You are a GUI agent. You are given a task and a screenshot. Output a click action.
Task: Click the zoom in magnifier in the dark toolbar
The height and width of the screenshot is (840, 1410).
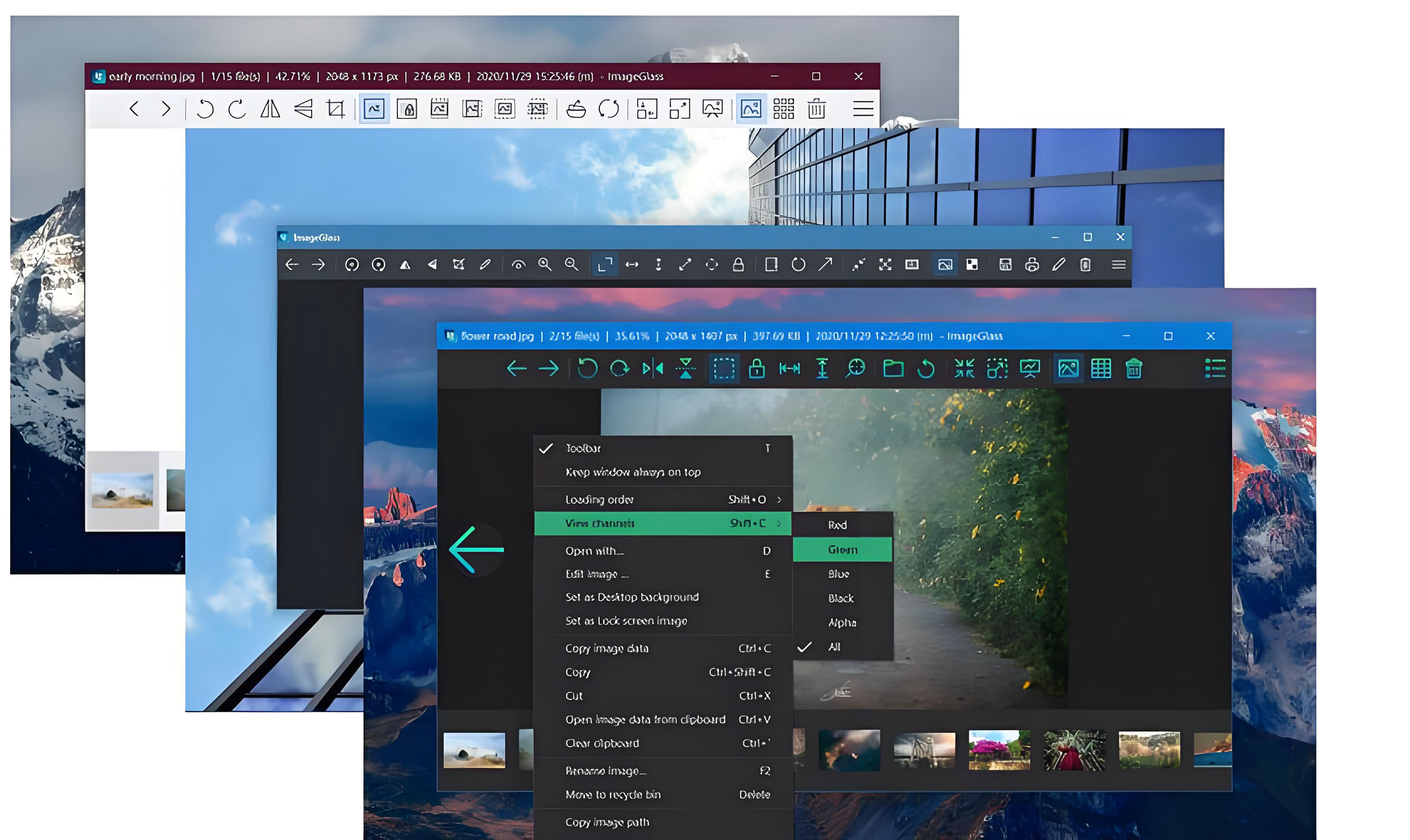(545, 265)
